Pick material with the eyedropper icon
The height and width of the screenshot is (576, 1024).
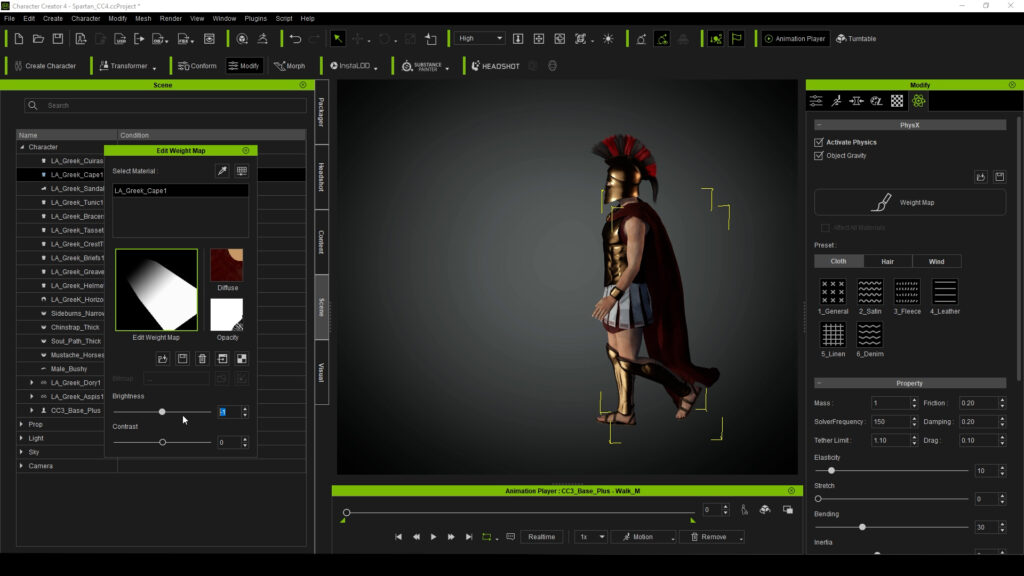point(222,171)
